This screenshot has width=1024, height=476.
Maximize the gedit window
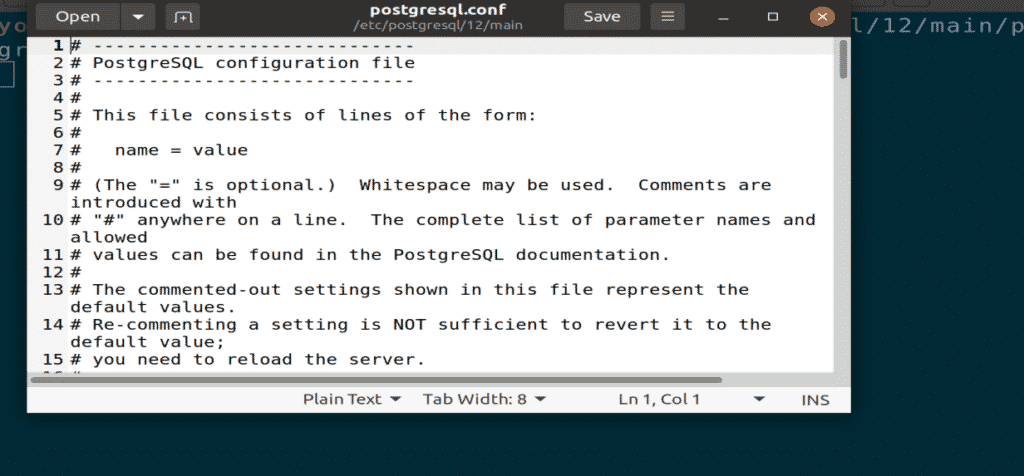[773, 17]
